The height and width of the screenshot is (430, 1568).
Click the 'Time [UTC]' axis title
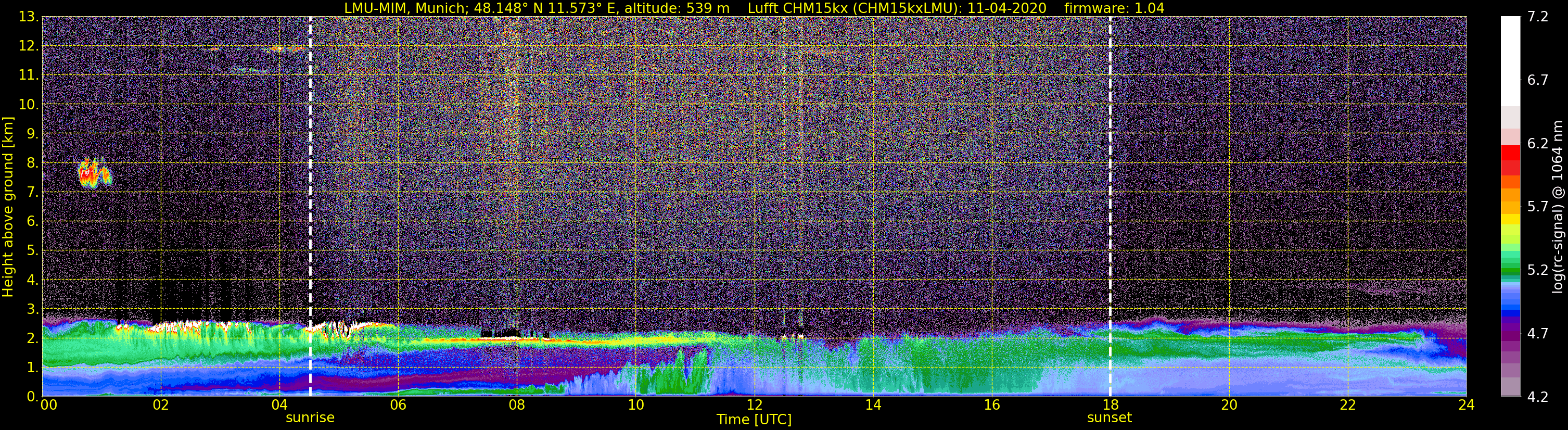coord(754,420)
